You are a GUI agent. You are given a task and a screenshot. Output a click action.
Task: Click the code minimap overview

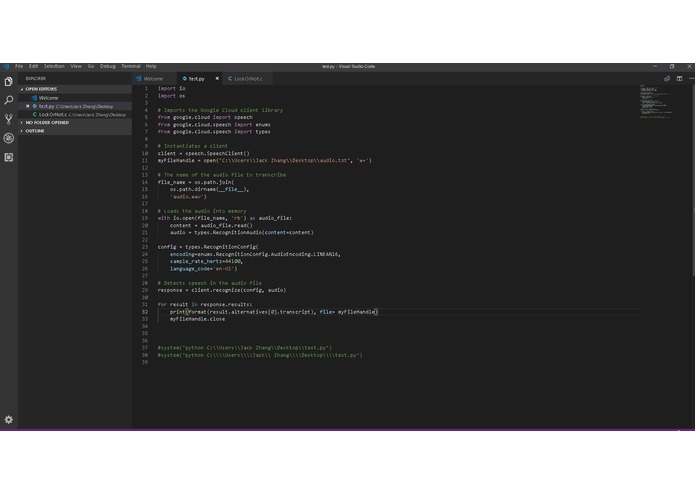click(x=656, y=102)
